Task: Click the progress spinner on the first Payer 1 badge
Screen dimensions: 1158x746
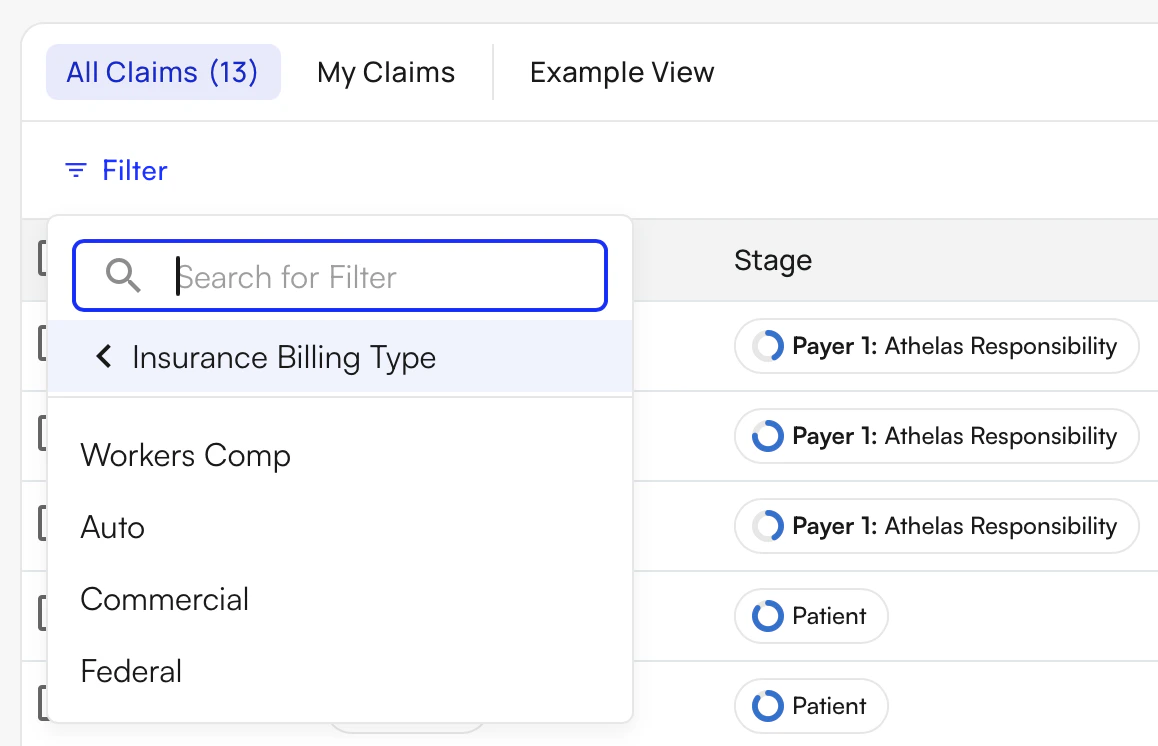Action: [x=766, y=346]
